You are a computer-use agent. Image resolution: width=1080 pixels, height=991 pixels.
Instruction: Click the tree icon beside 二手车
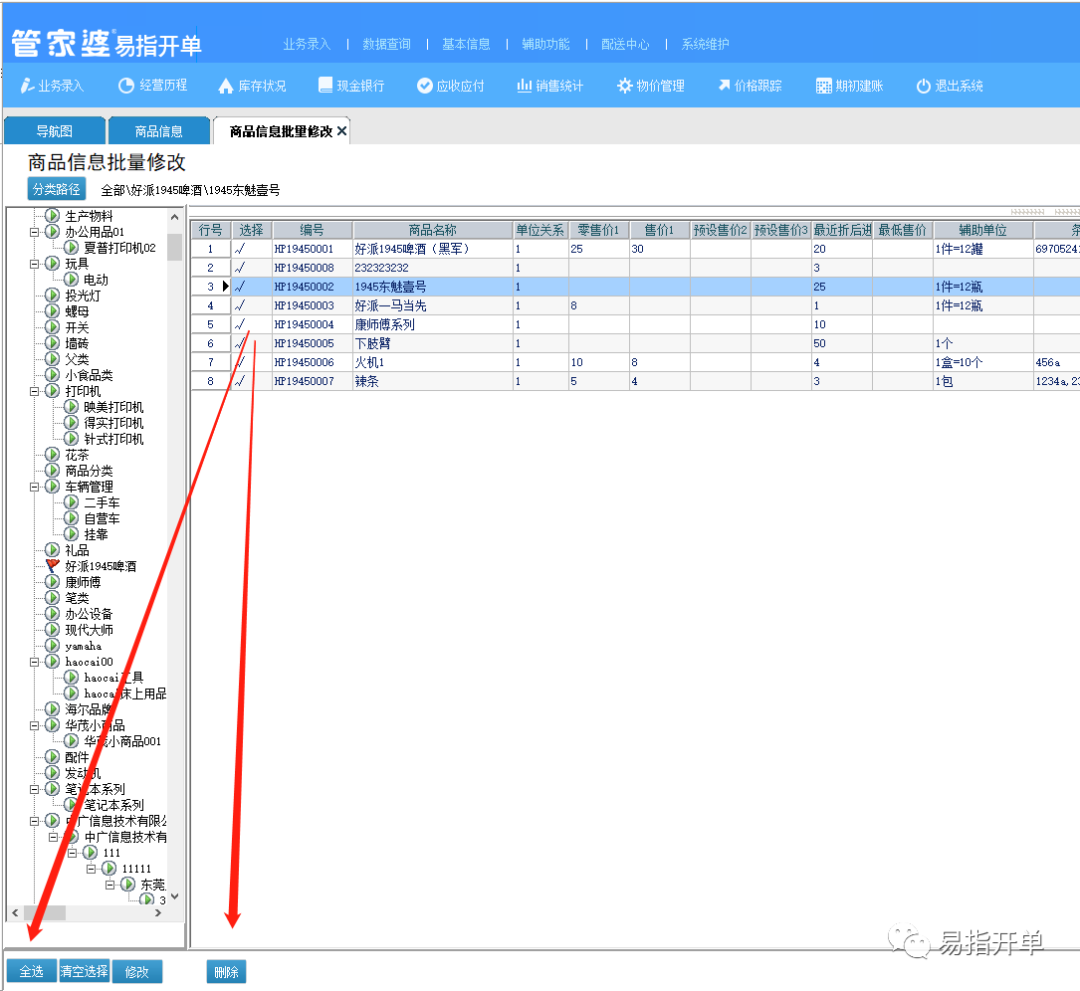click(71, 502)
